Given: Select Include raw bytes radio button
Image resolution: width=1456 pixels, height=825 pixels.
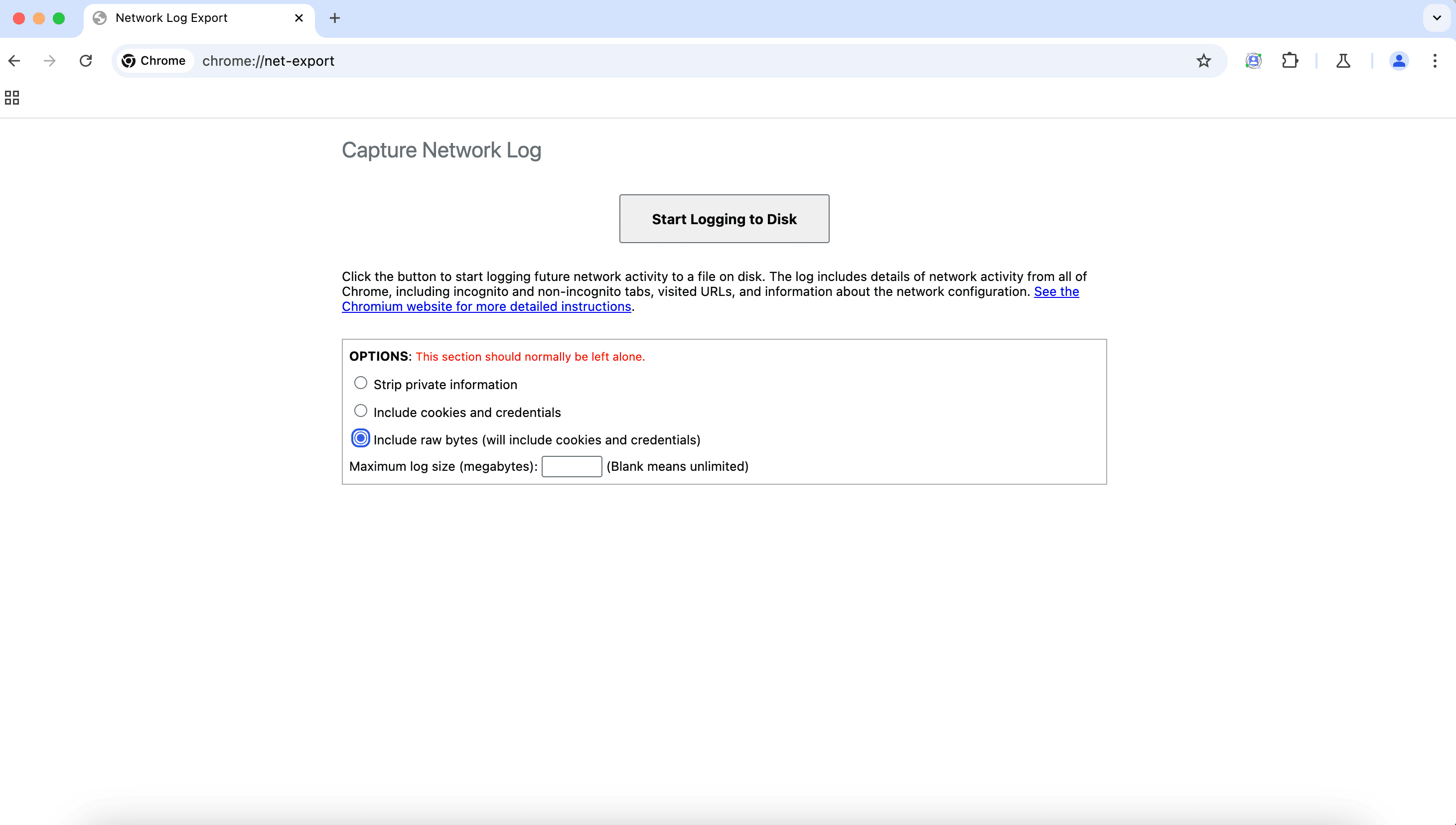Looking at the screenshot, I should pyautogui.click(x=361, y=439).
